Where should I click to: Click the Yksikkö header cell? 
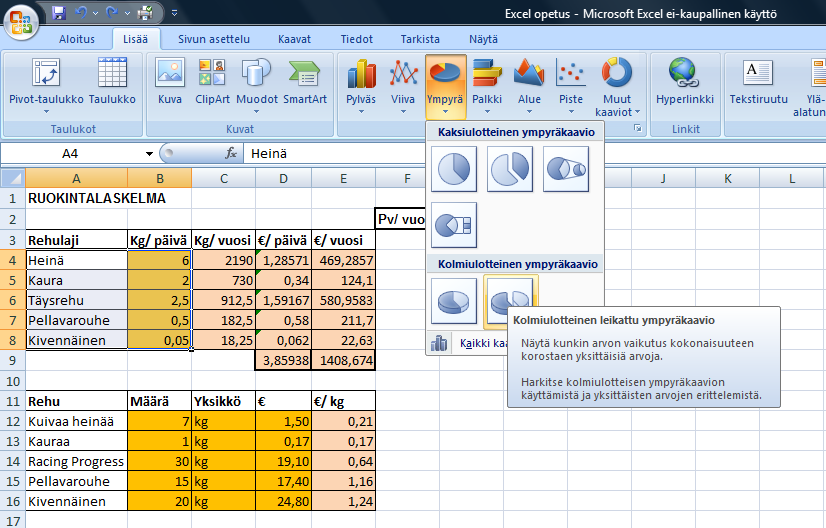click(224, 402)
